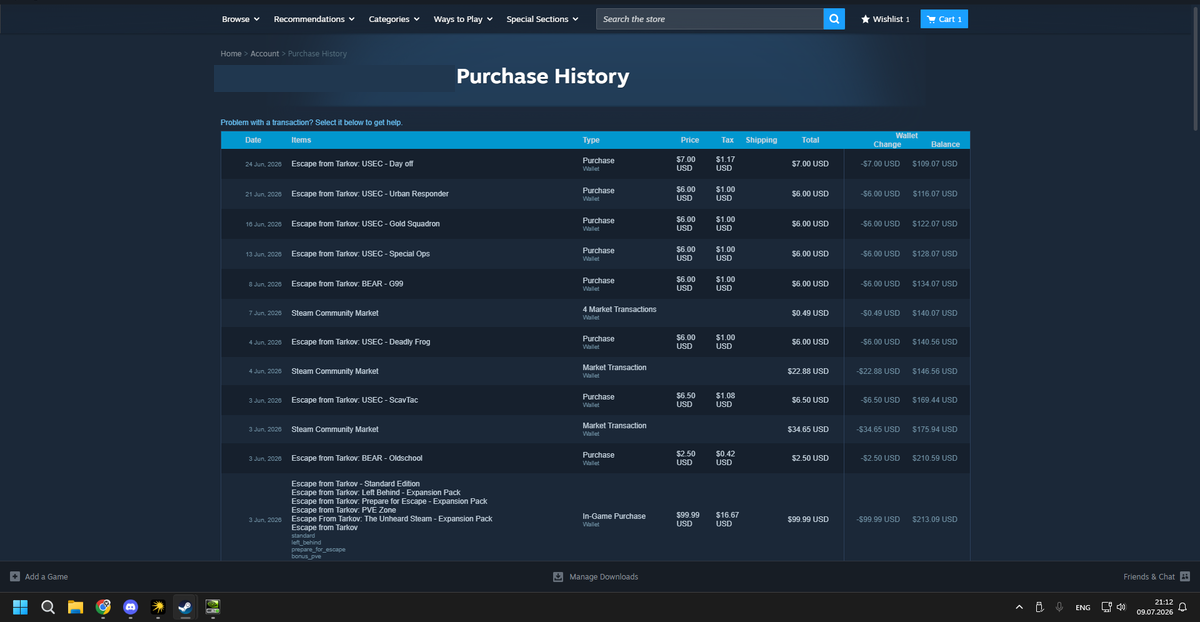Open the network tray icon
This screenshot has width=1200, height=622.
1106,607
